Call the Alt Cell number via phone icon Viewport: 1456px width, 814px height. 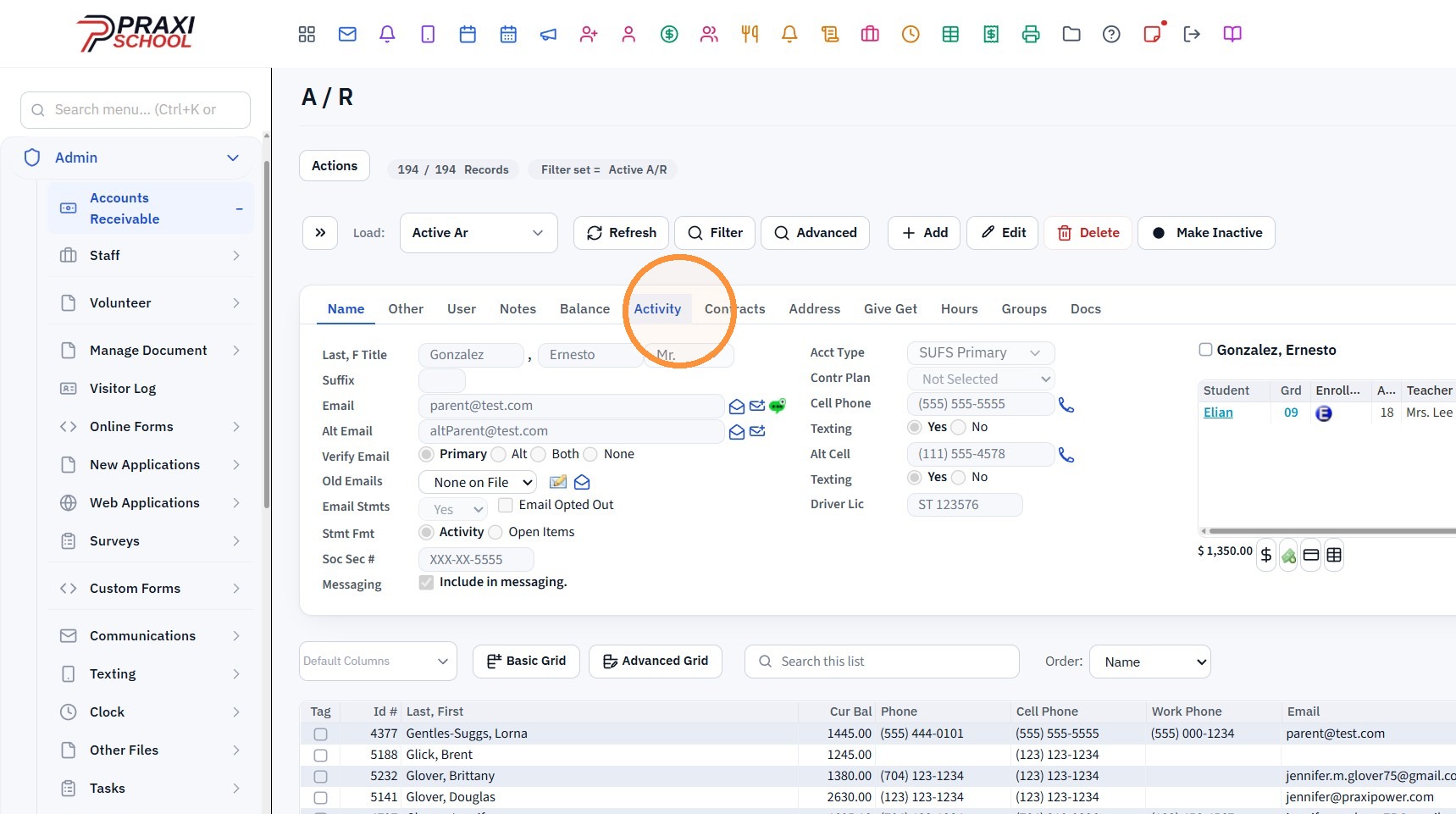[1066, 456]
